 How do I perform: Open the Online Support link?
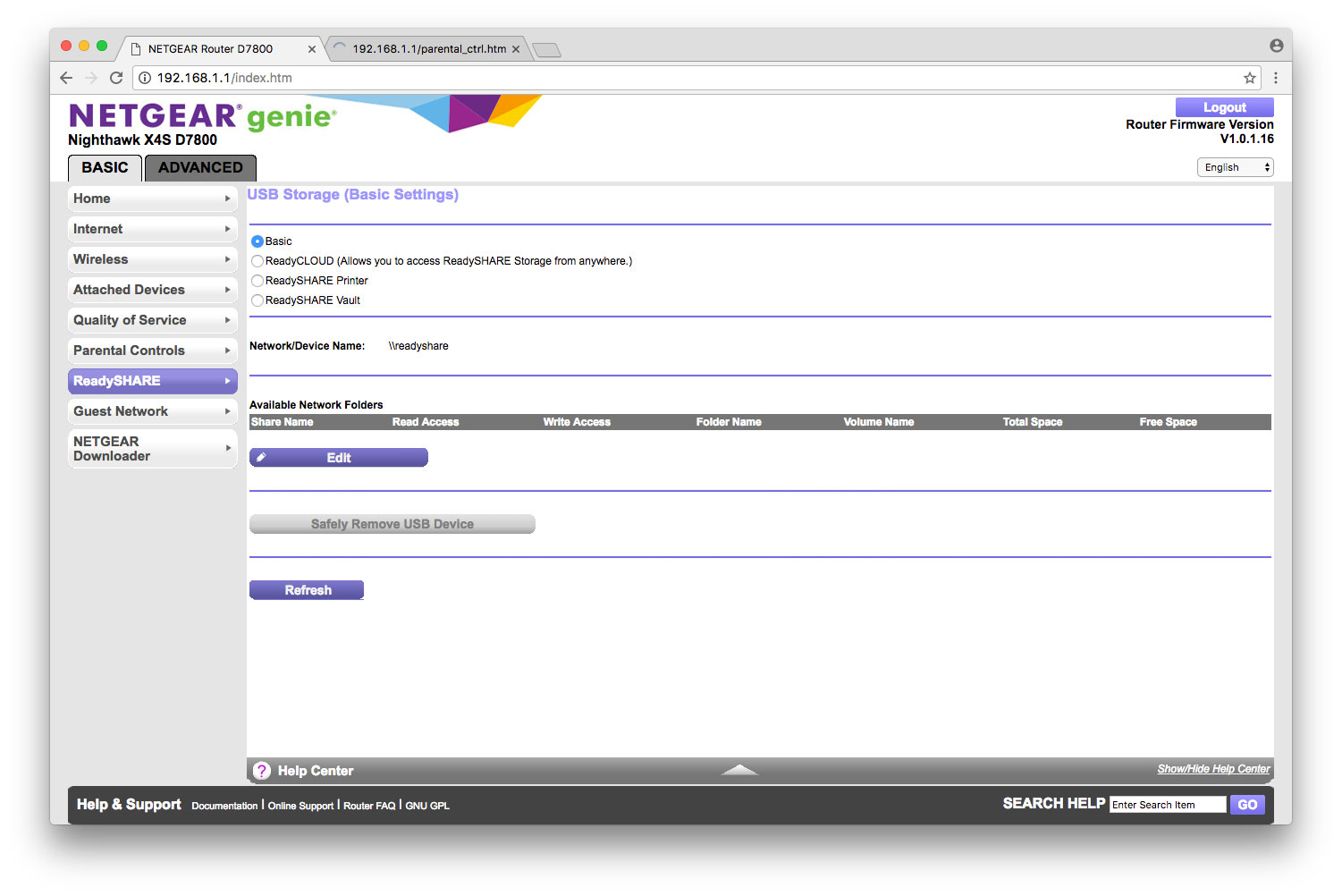click(300, 806)
